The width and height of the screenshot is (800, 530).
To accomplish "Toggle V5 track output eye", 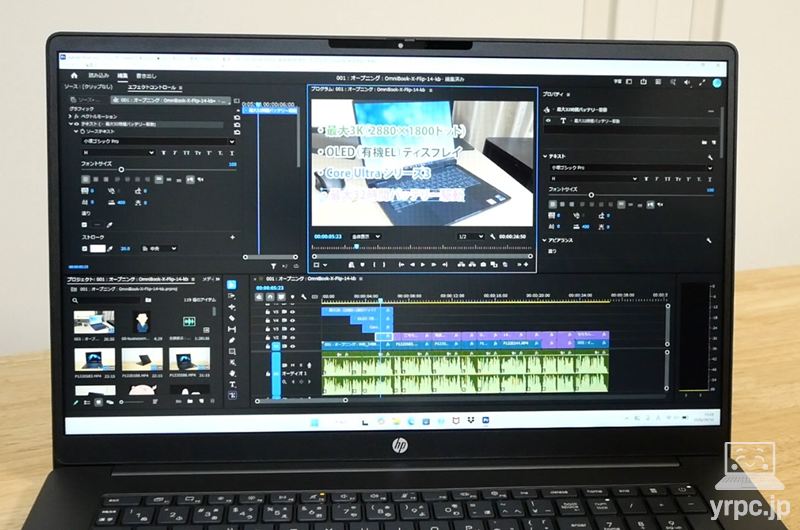I will 293,311.
